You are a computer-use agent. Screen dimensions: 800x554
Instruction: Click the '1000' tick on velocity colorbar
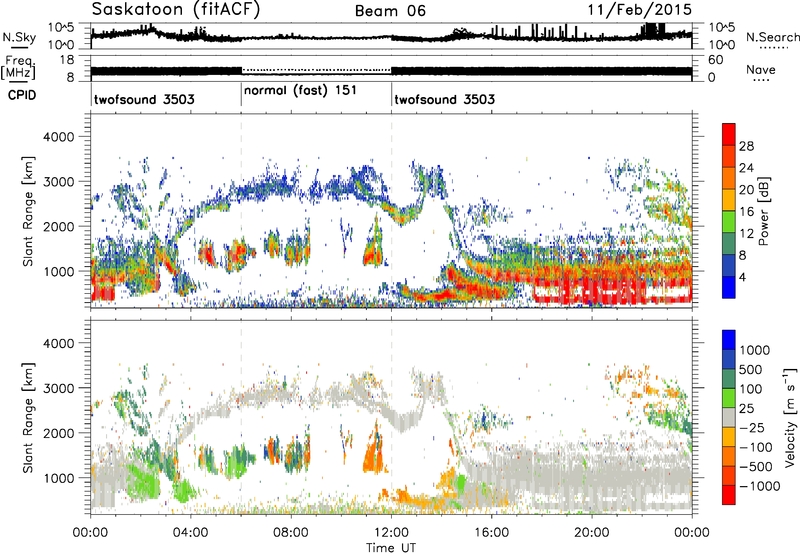(754, 350)
